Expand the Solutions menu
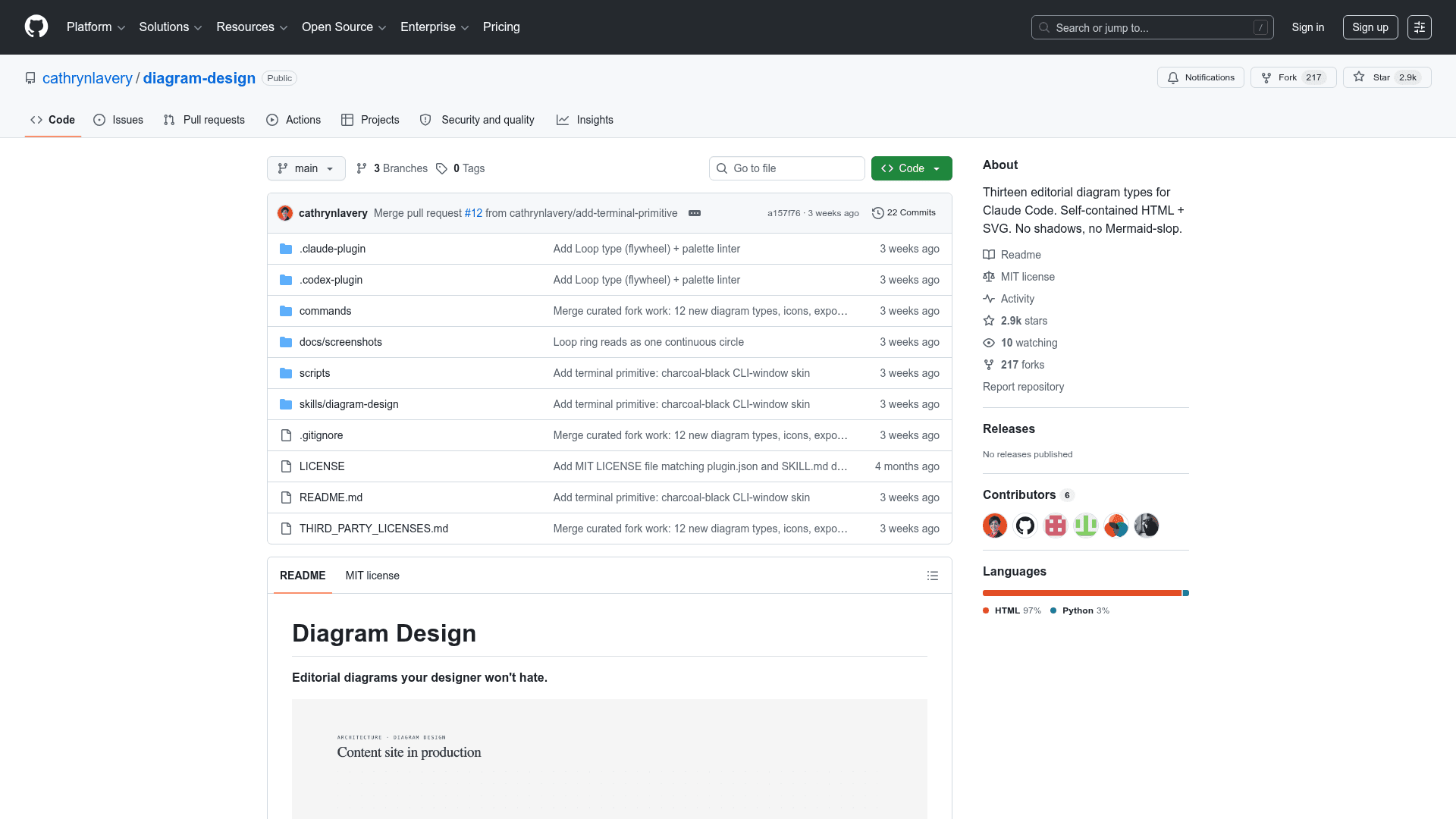1456x819 pixels. [171, 27]
